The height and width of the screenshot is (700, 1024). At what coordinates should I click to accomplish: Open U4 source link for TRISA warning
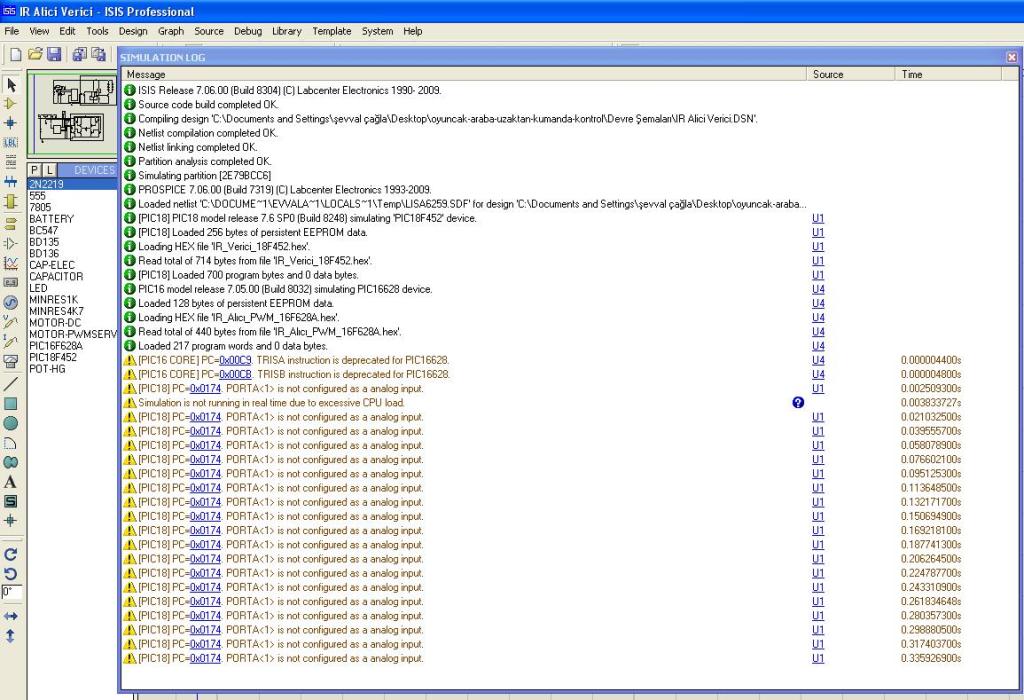pos(818,360)
